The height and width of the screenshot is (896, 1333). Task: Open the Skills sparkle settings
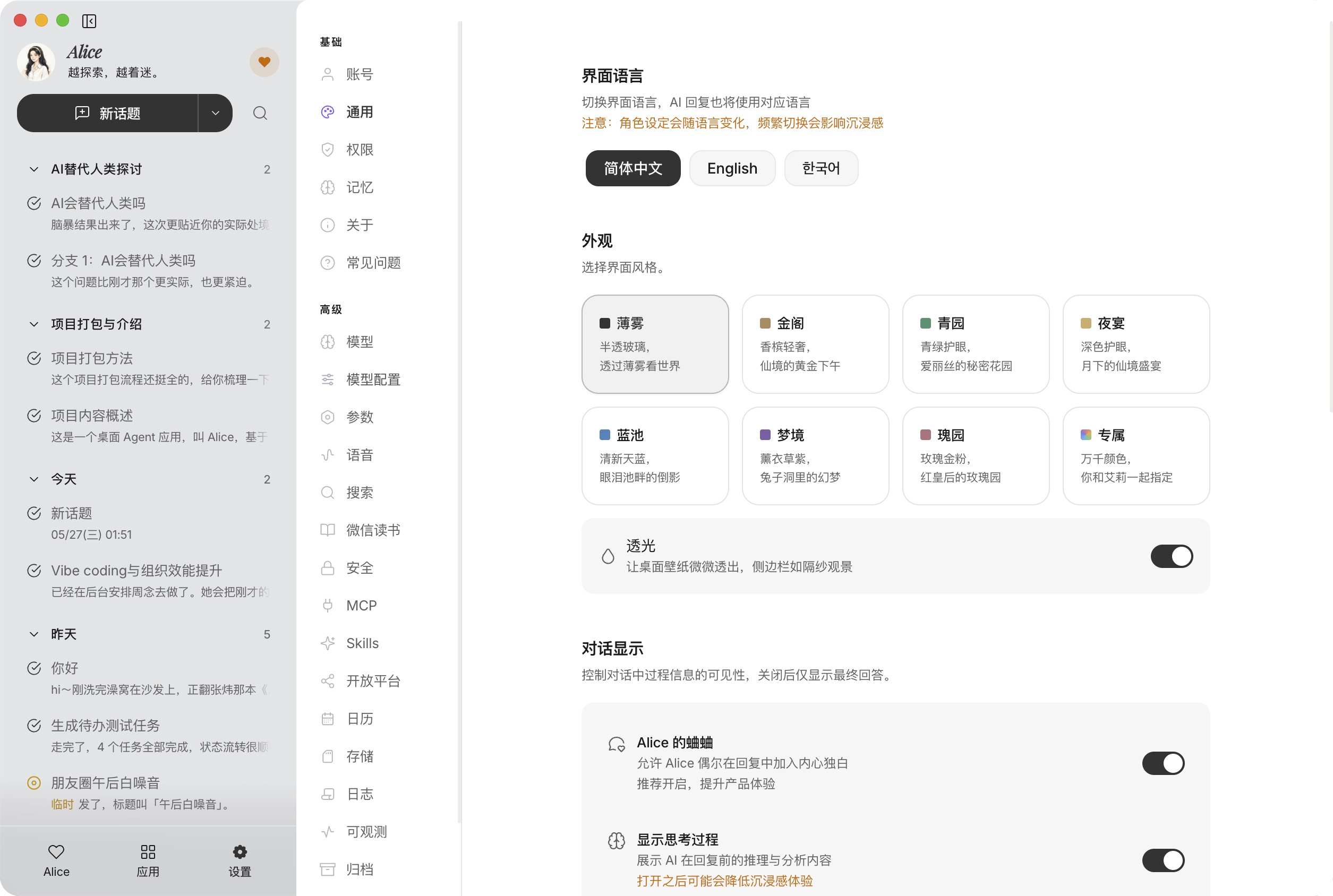362,643
